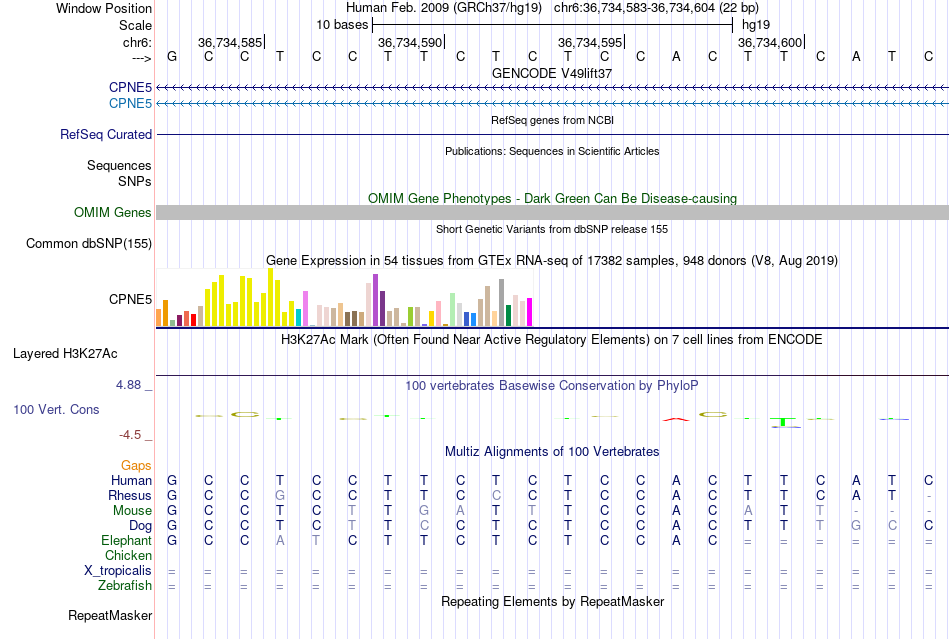The height and width of the screenshot is (639, 950).
Task: Click the red peak in PhyloP conservation
Action: click(x=676, y=419)
